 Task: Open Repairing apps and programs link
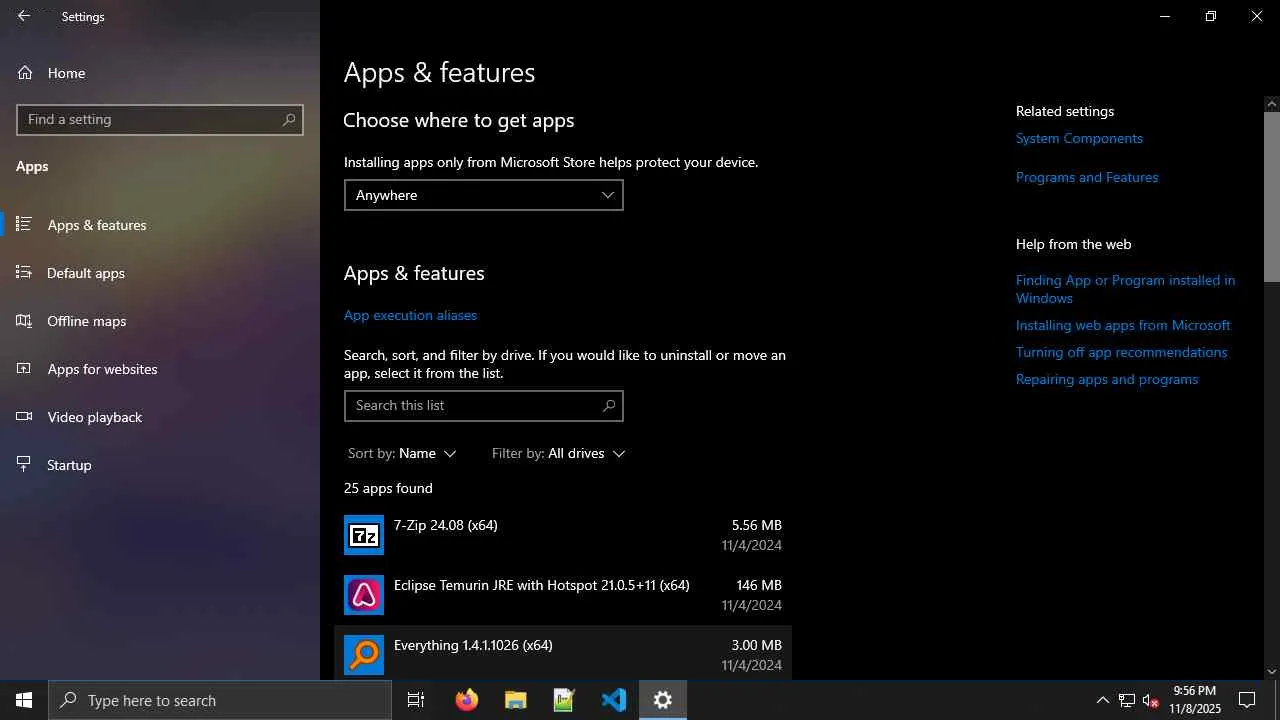pyautogui.click(x=1107, y=379)
